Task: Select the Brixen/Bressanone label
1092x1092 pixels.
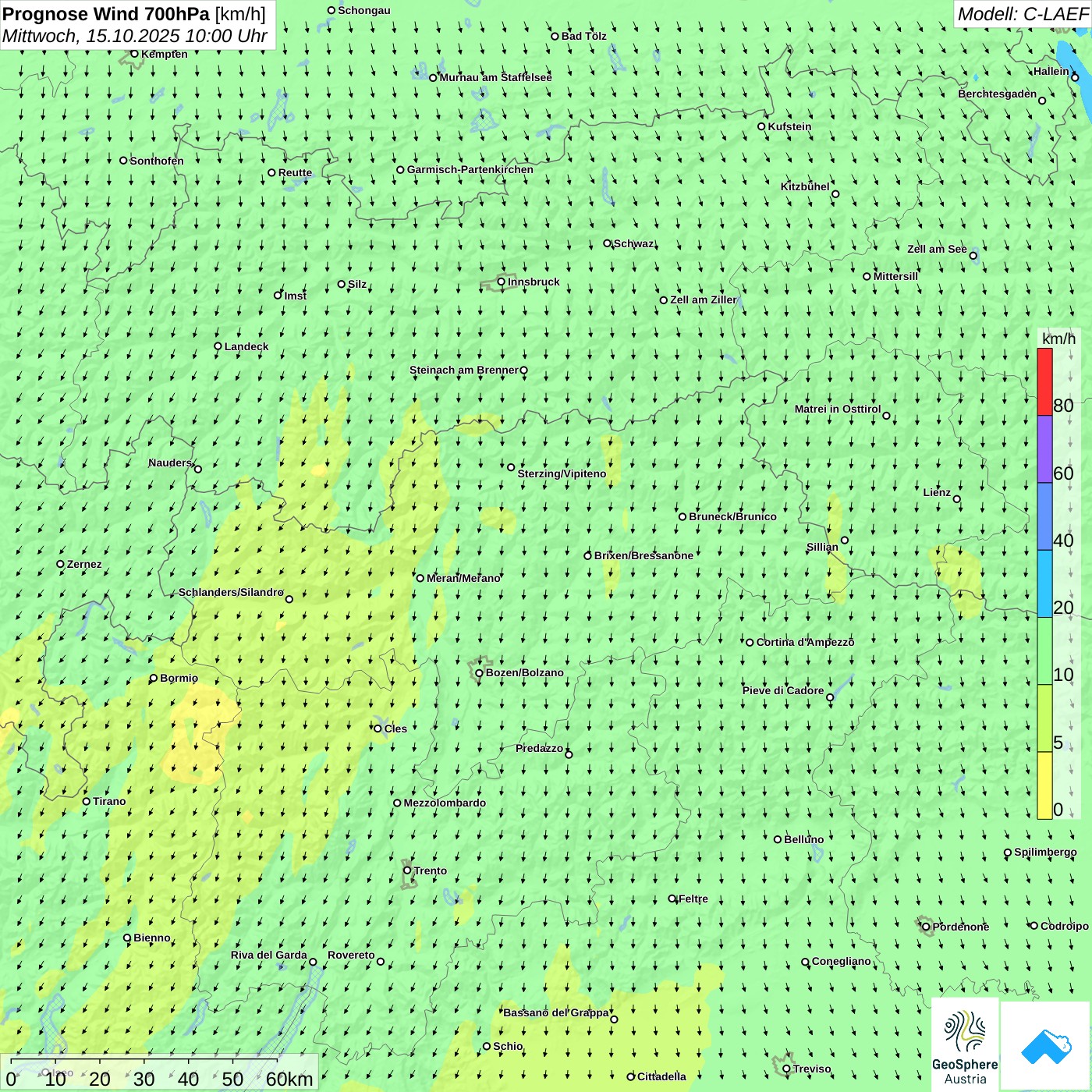Action: pos(643,555)
